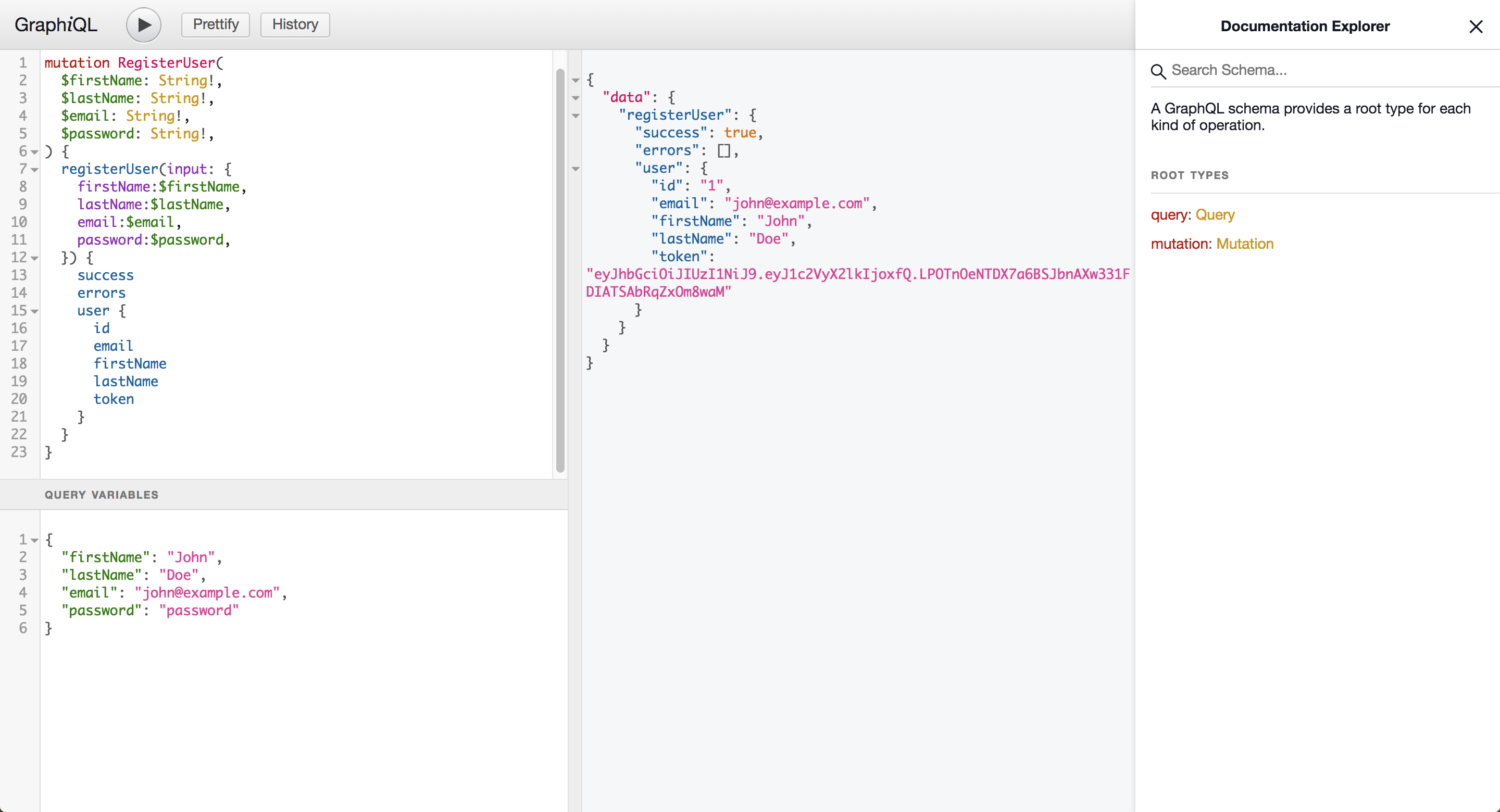Collapse the "registerUser" result object

click(x=576, y=116)
